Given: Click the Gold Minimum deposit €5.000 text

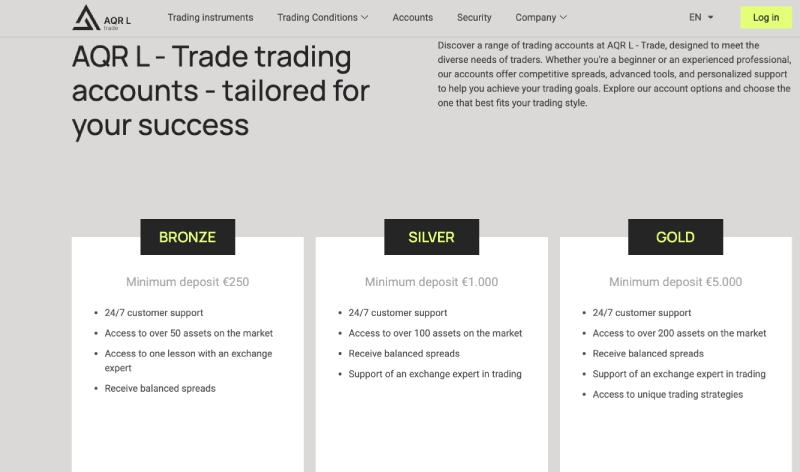Looking at the screenshot, I should coord(675,282).
